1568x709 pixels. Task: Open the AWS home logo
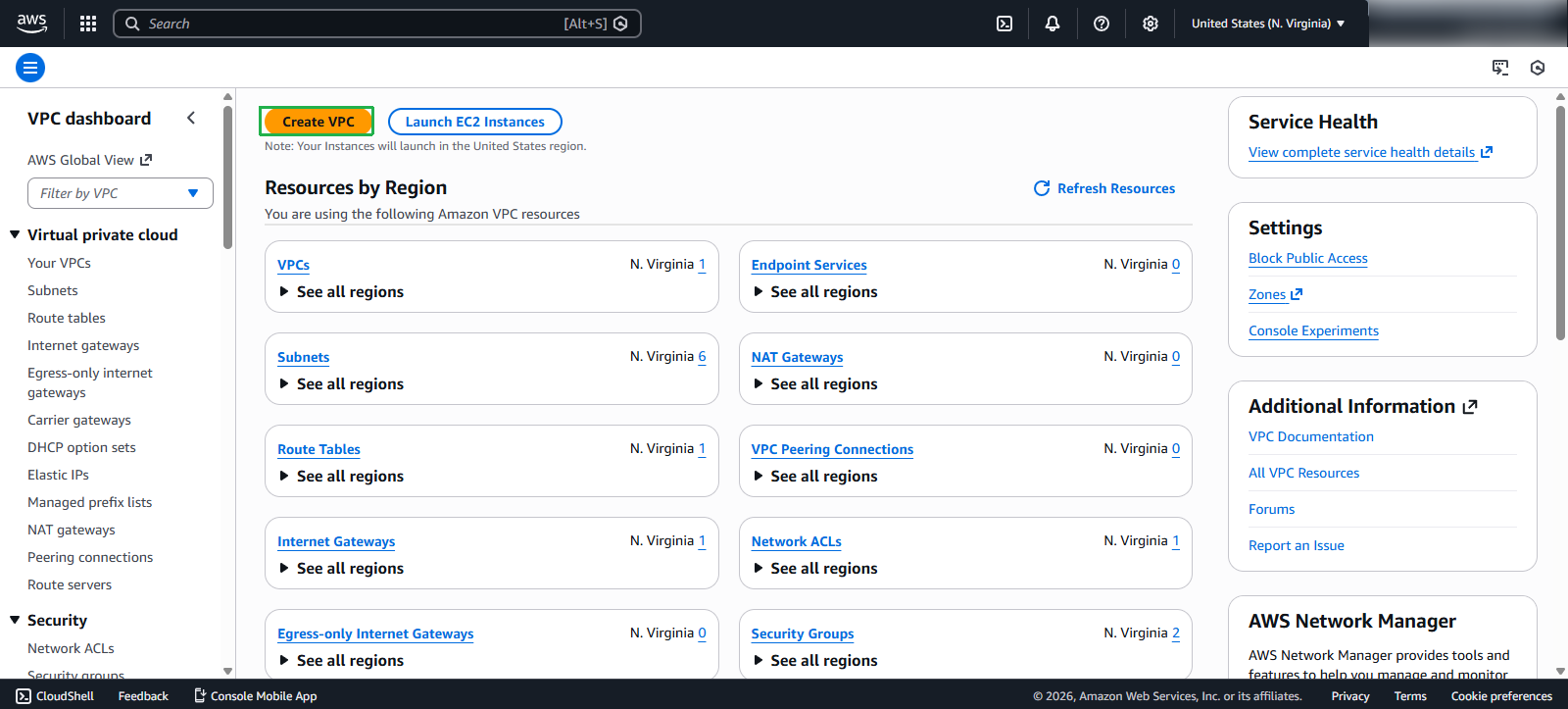31,24
